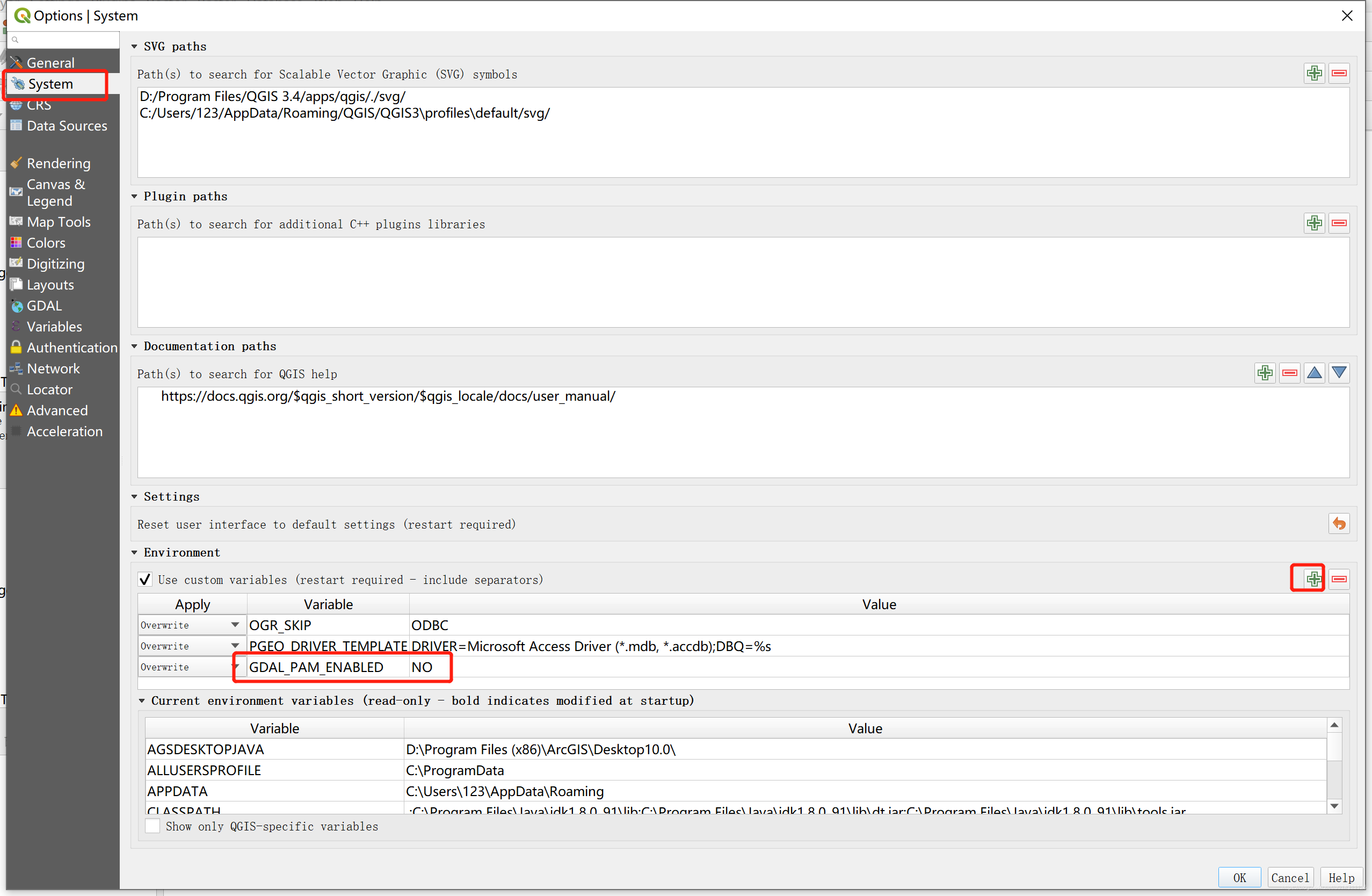
Task: Click the Network sidebar icon
Action: click(16, 368)
